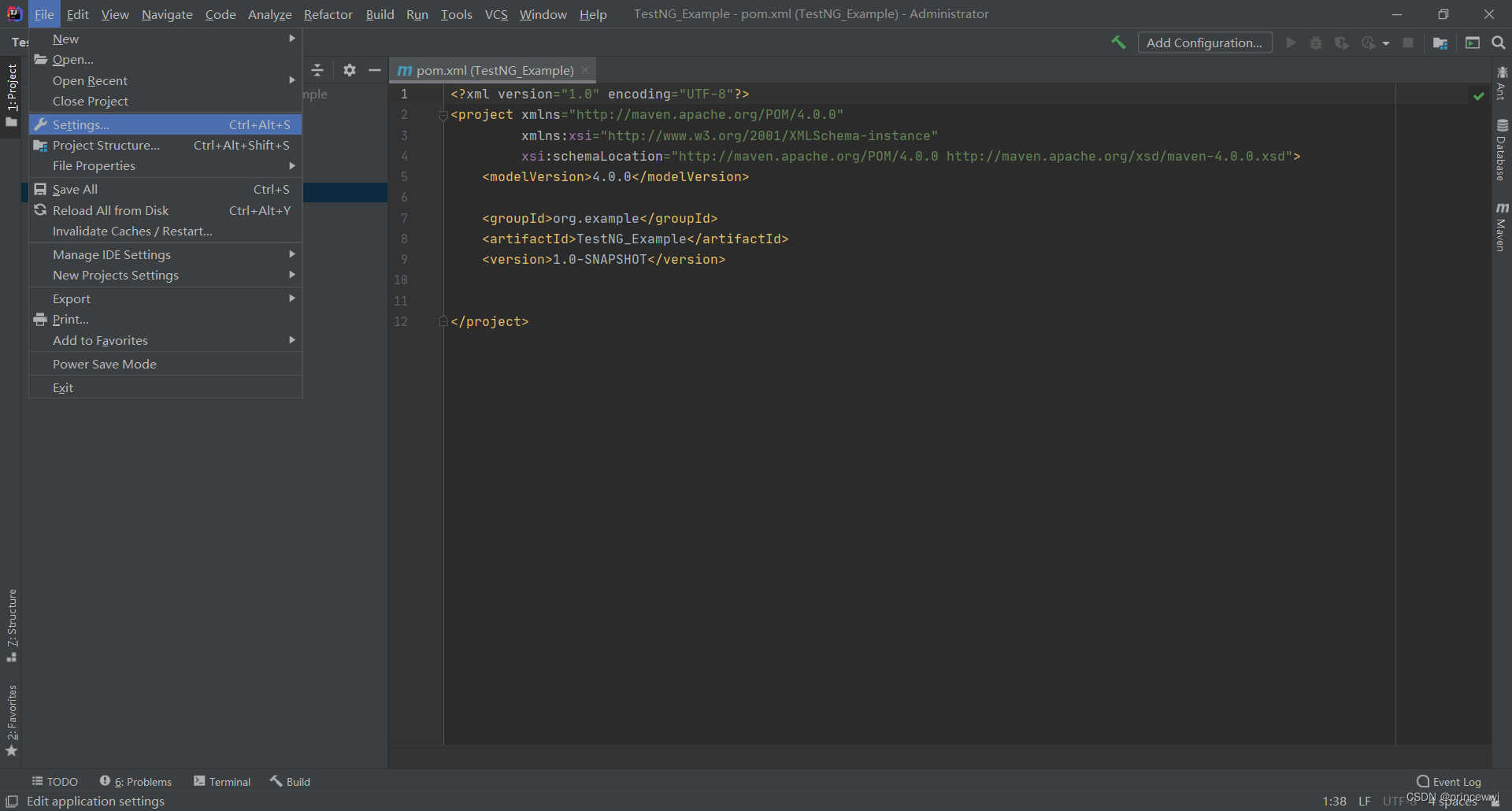
Task: Toggle the 1: Project side tab
Action: pos(11,94)
